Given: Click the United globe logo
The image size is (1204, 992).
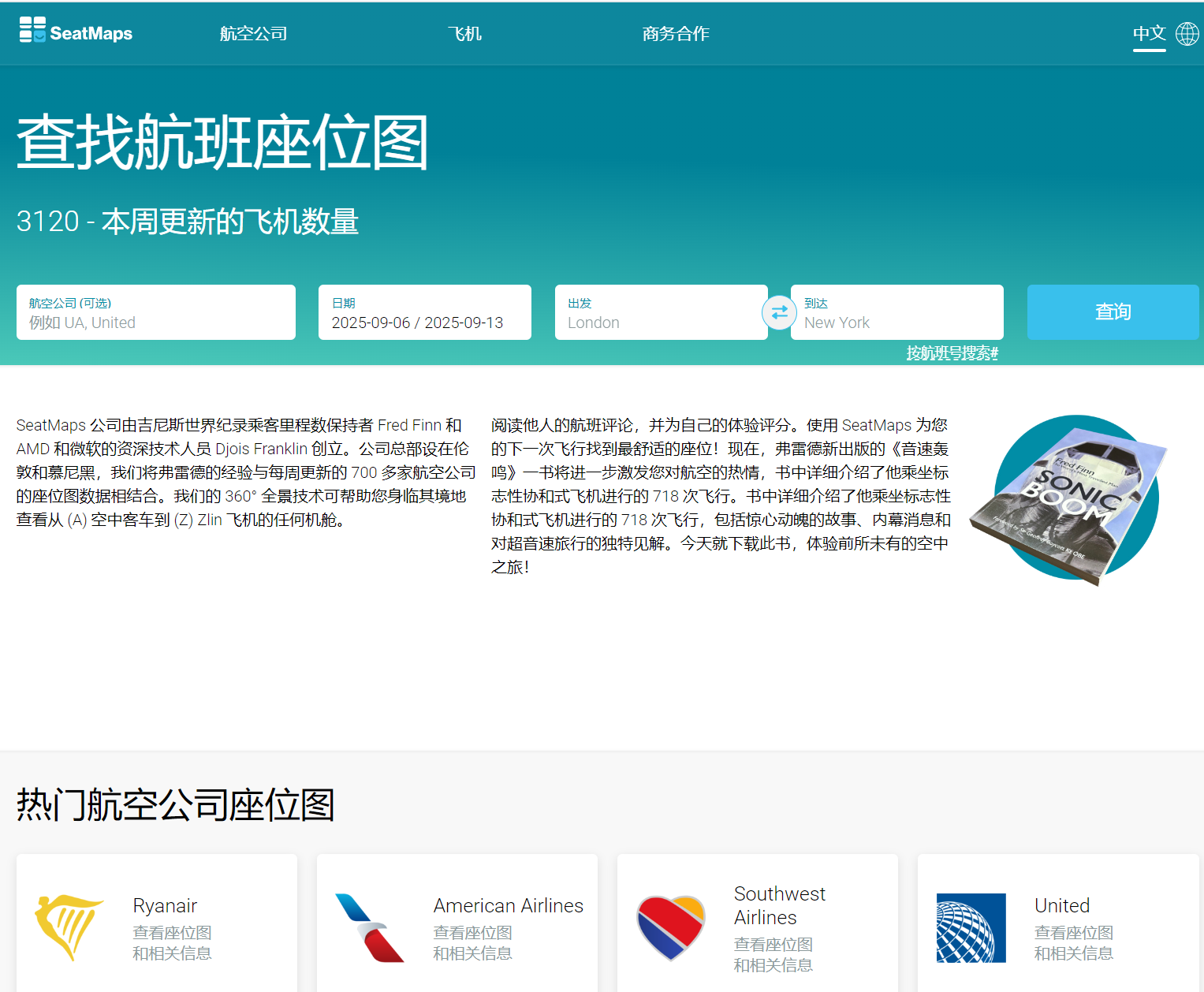Looking at the screenshot, I should 971,927.
